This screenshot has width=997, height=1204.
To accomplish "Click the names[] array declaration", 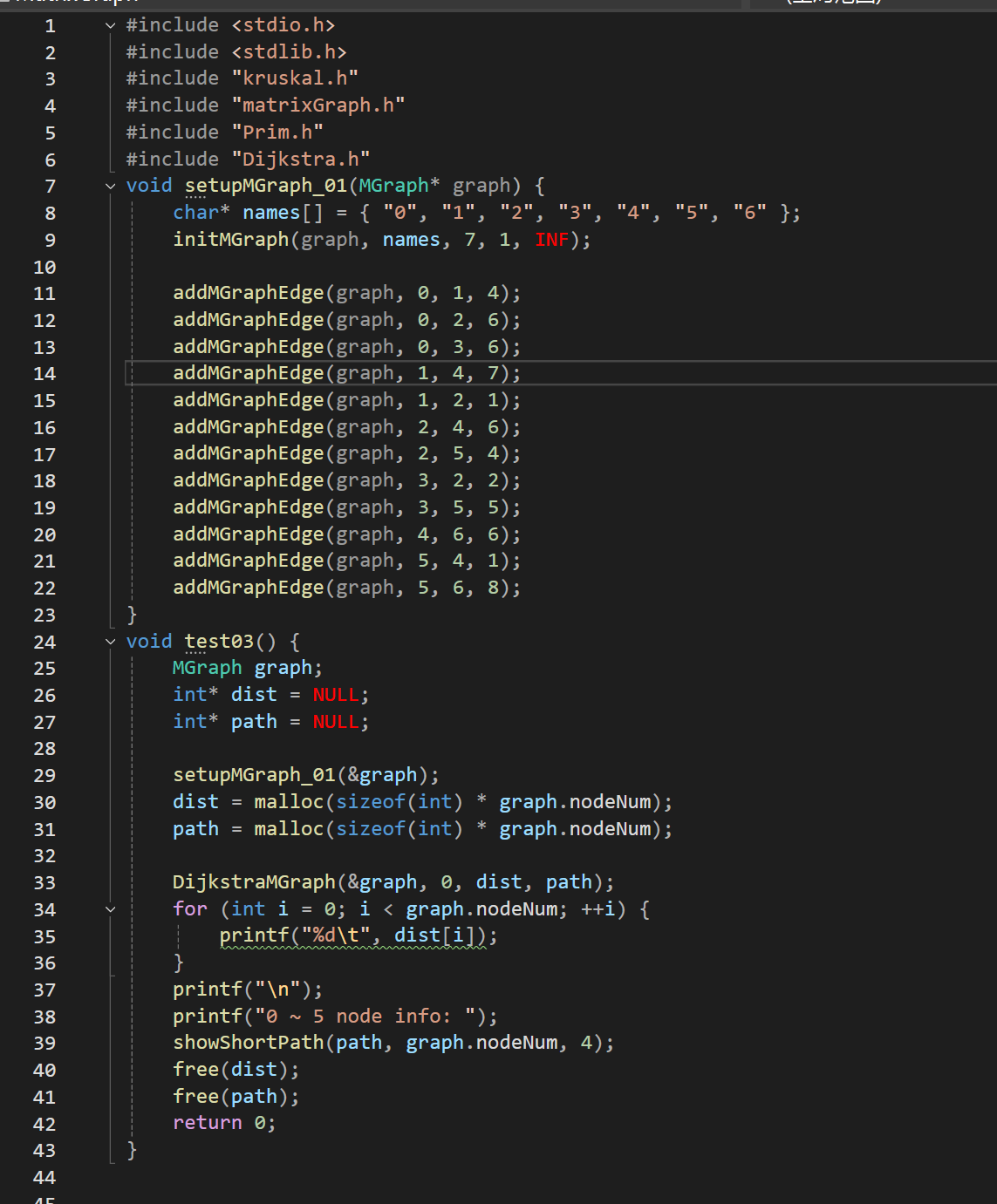I will tap(283, 213).
